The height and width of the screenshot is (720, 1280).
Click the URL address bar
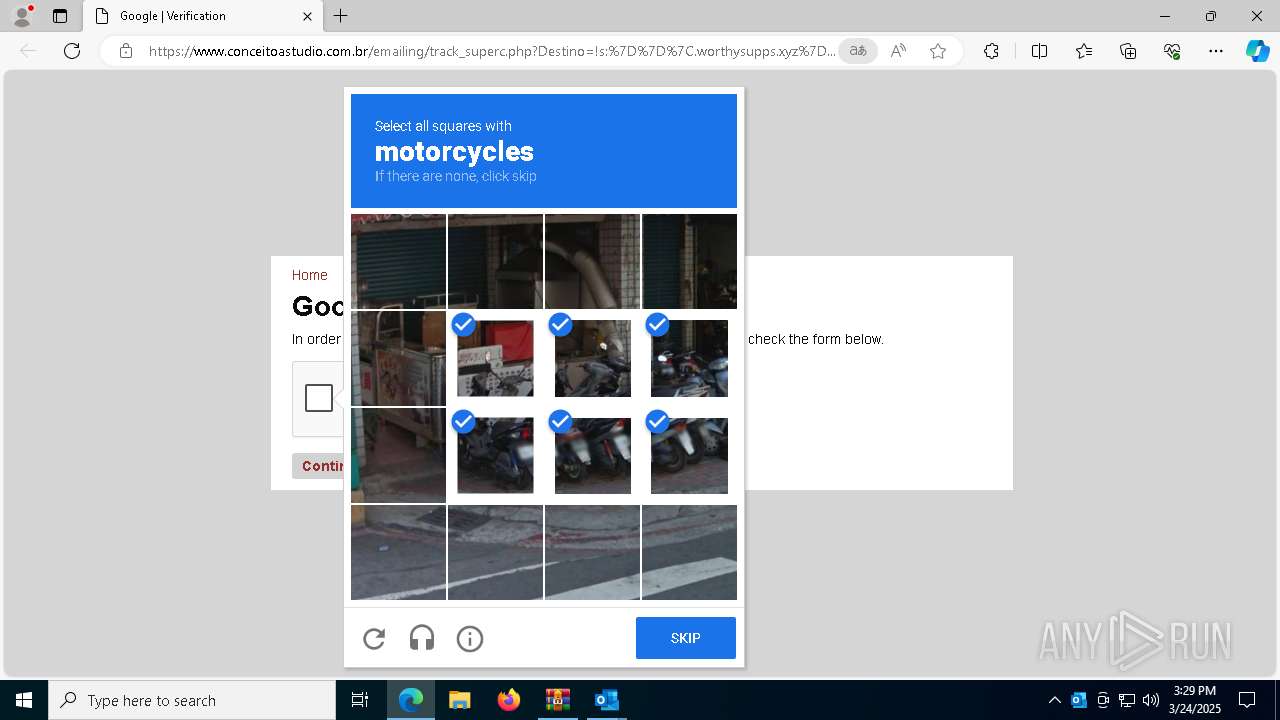click(x=492, y=51)
